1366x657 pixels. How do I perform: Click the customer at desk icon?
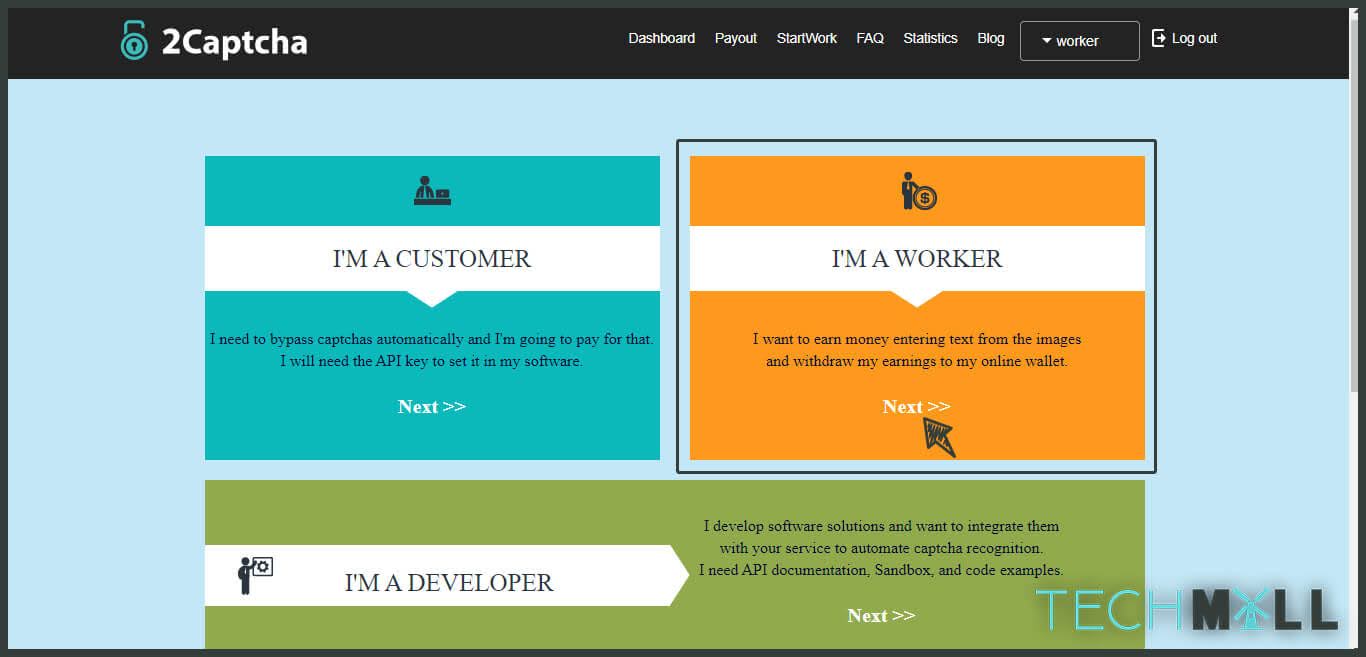(432, 190)
